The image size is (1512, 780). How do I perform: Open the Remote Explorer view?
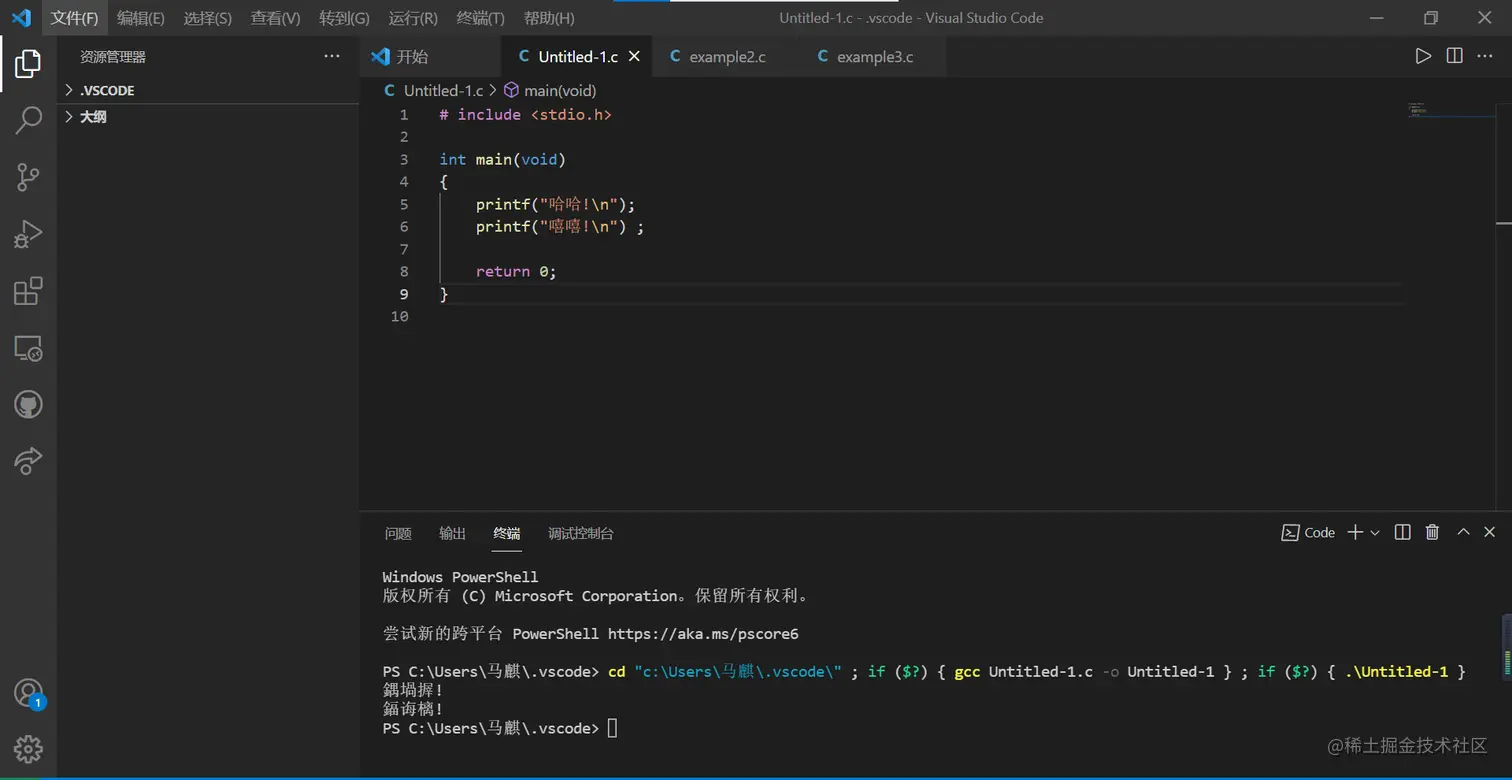click(27, 348)
